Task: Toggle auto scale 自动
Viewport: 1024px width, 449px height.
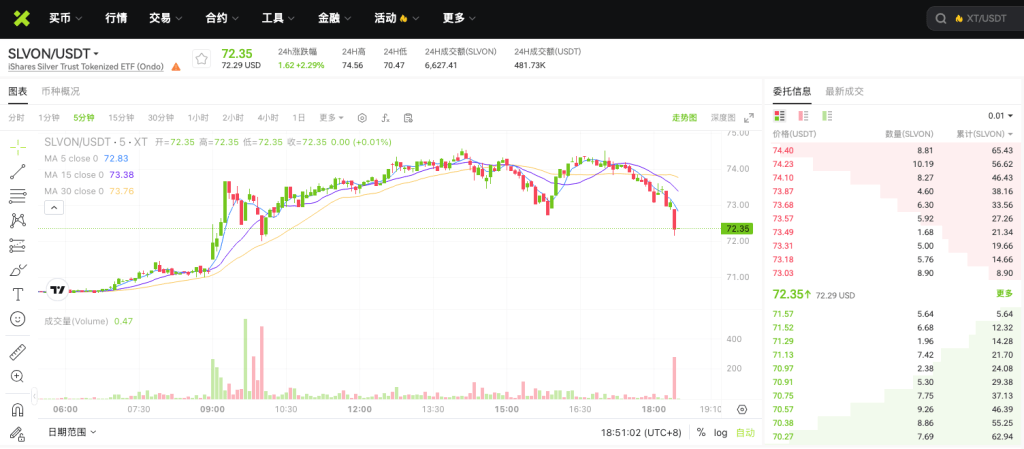Action: tap(745, 432)
